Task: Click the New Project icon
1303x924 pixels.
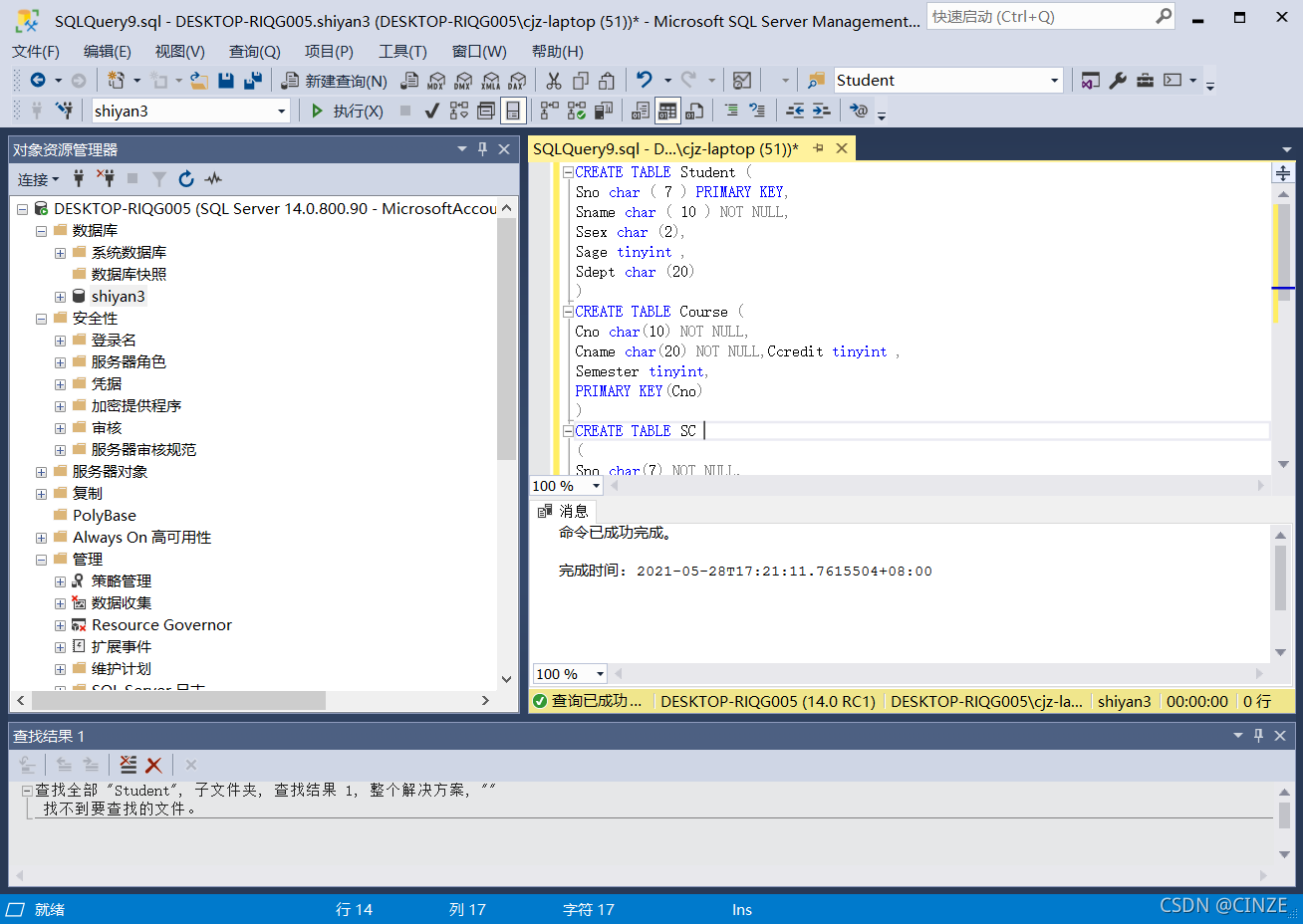Action: 117,81
